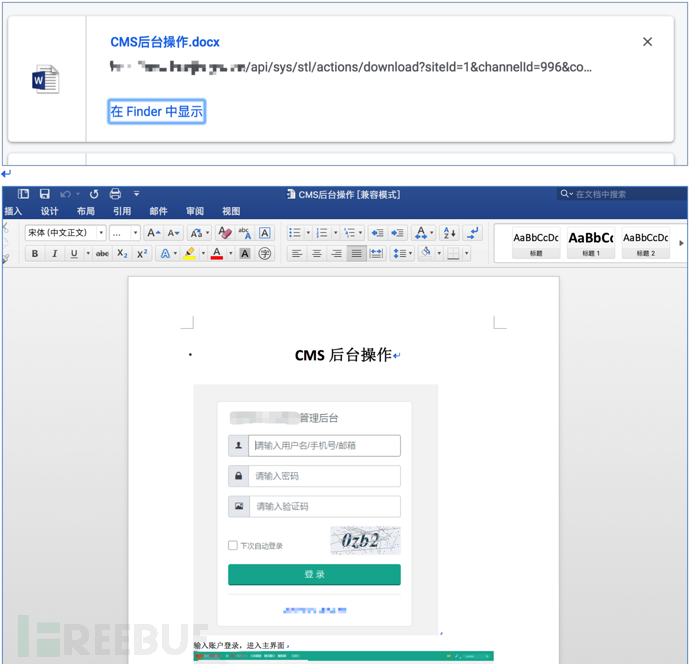Toggle Character Shading gray A button
This screenshot has height=664, width=690.
[x=245, y=253]
